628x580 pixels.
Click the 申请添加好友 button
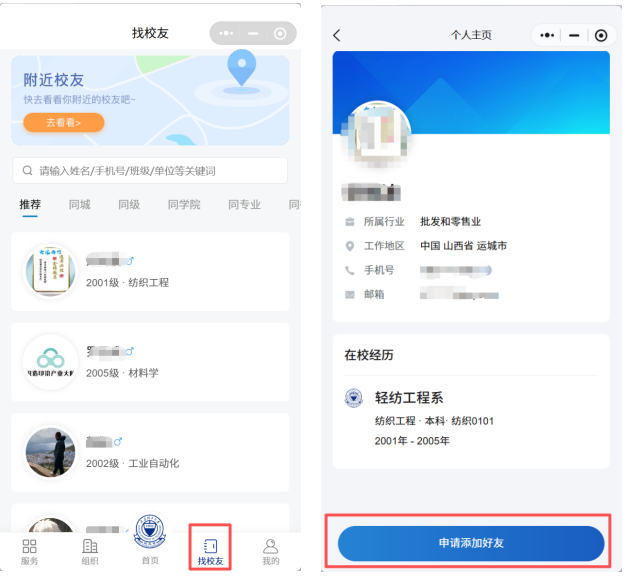[x=471, y=543]
